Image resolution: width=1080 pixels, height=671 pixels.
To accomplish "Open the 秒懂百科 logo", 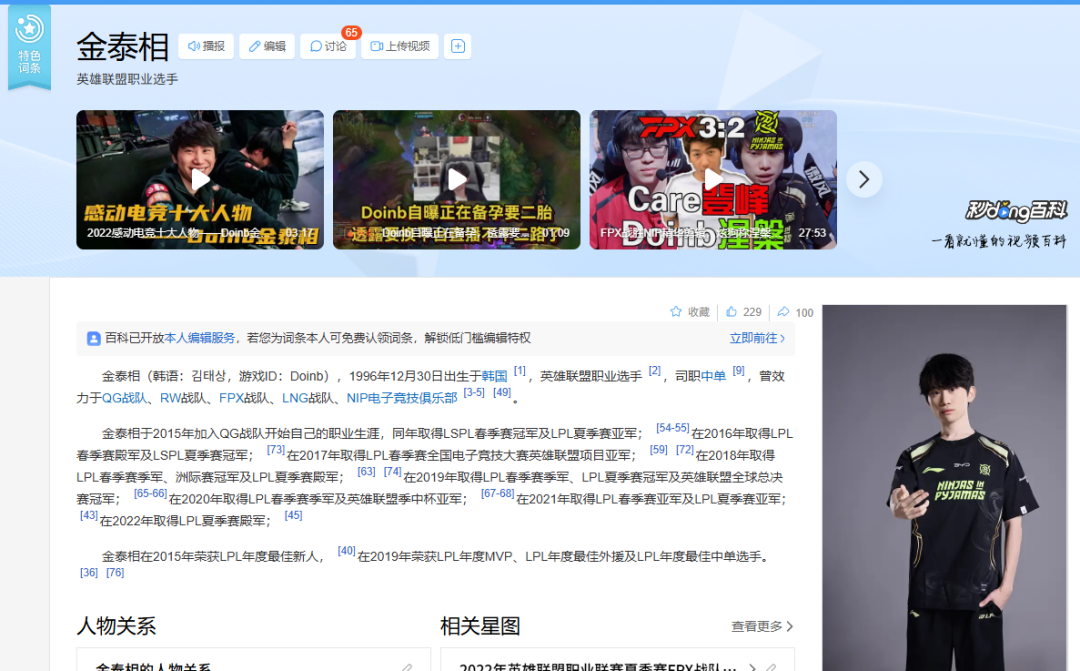I will pyautogui.click(x=1016, y=210).
